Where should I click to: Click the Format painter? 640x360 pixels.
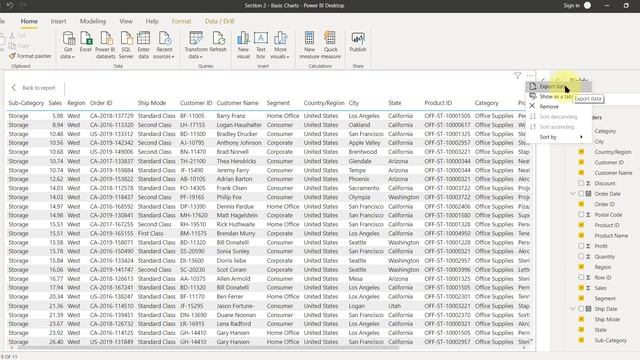(x=30, y=56)
